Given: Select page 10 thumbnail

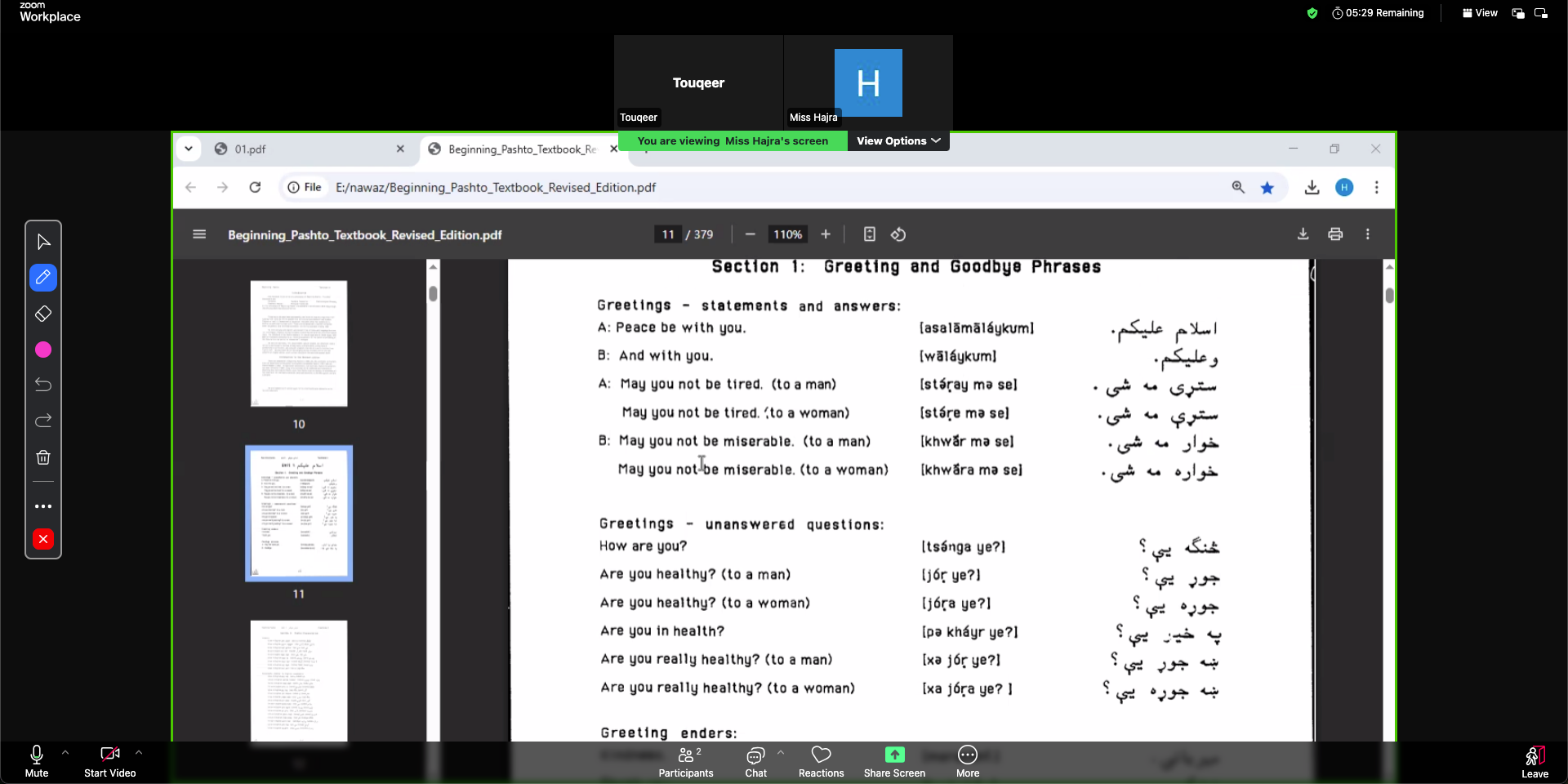Looking at the screenshot, I should (x=299, y=344).
